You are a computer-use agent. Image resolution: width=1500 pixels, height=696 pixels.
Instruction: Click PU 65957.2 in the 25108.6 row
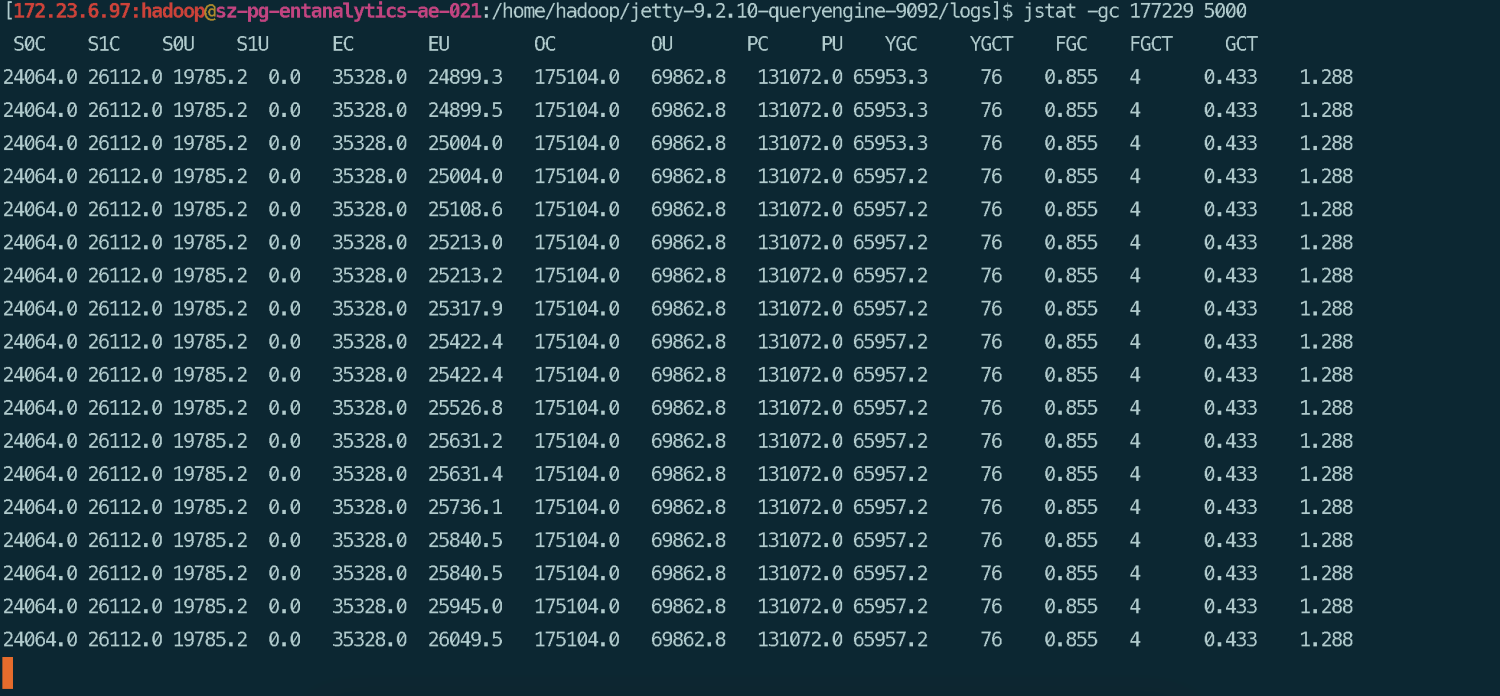890,209
